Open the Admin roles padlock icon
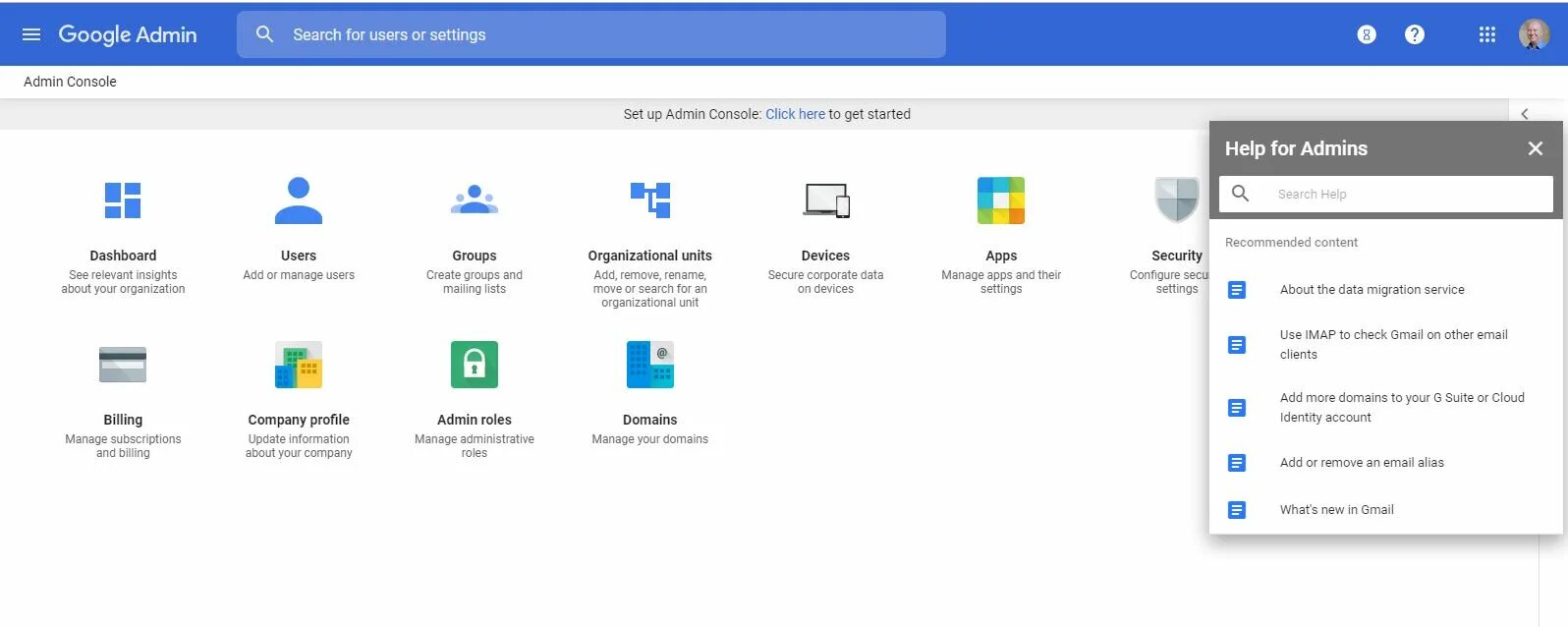1568x627 pixels. 475,365
